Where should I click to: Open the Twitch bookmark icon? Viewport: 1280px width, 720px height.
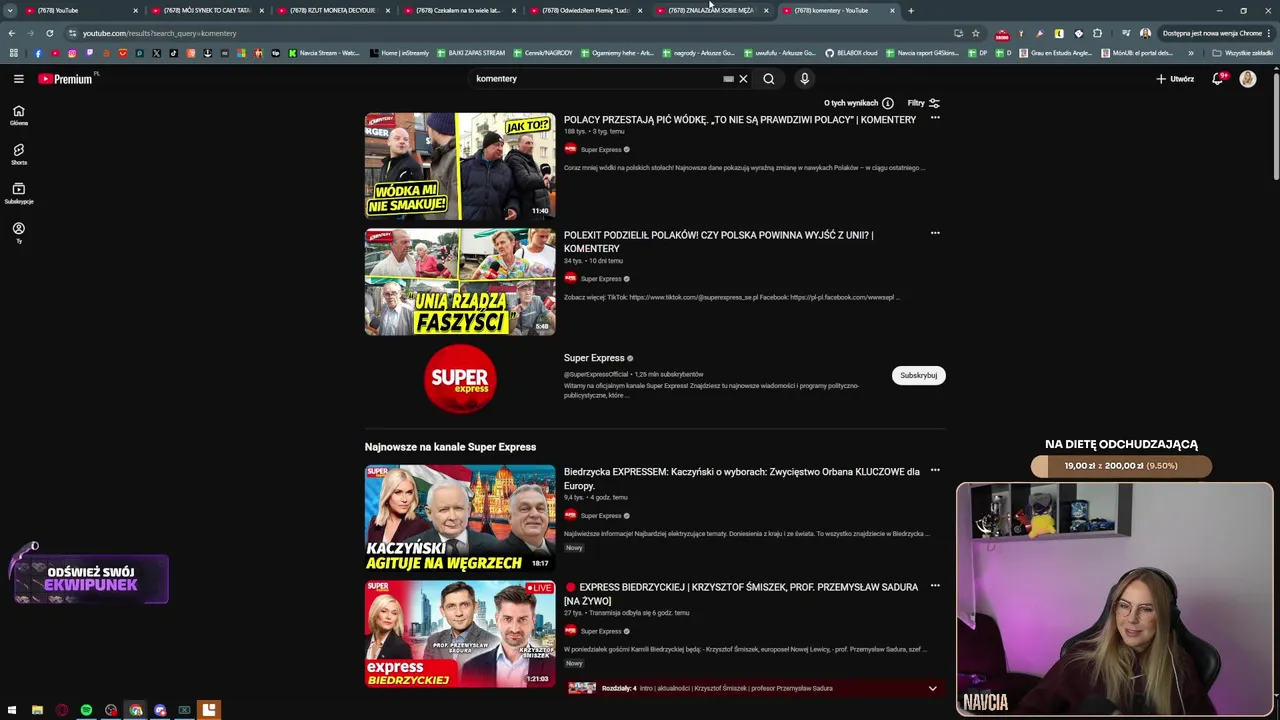click(x=89, y=53)
